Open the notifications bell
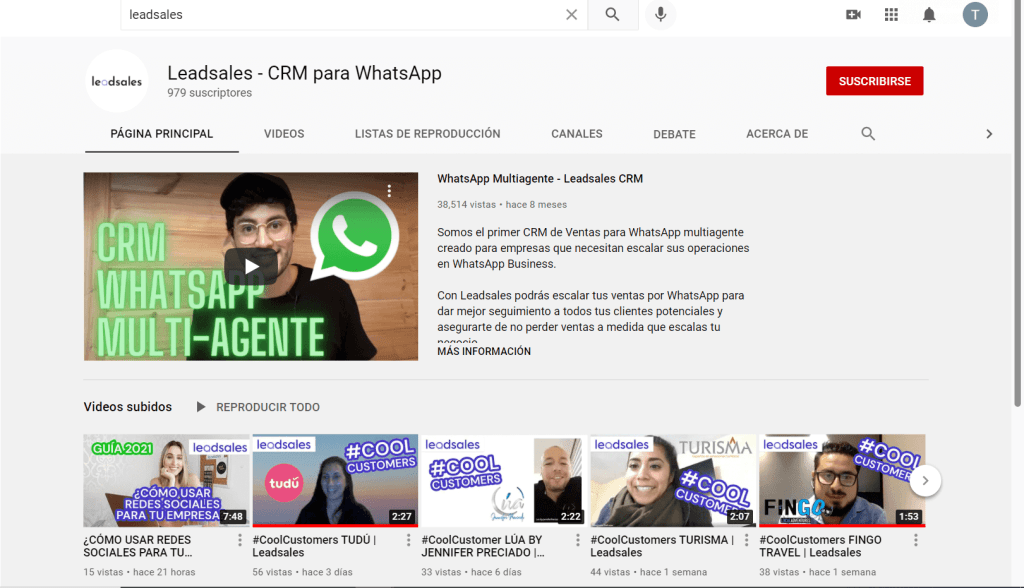This screenshot has width=1024, height=588. (929, 14)
